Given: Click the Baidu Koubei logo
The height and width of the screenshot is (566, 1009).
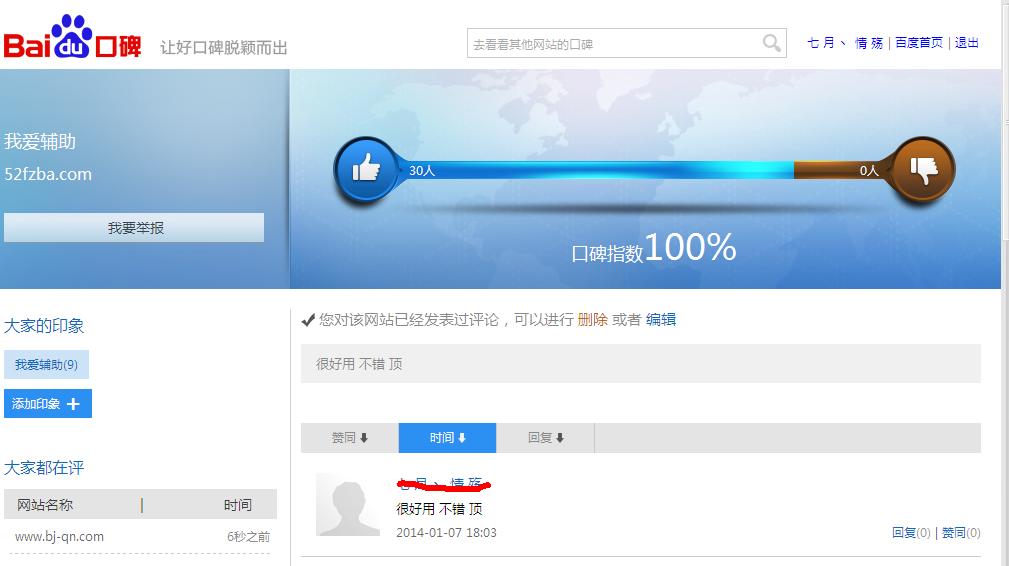Looking at the screenshot, I should [72, 37].
